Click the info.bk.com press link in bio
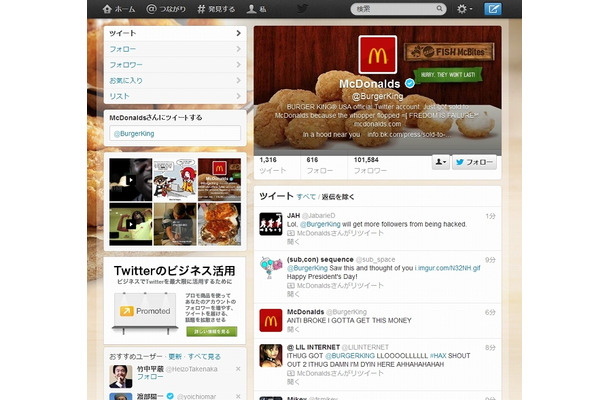This screenshot has height=400, width=610. (x=409, y=135)
